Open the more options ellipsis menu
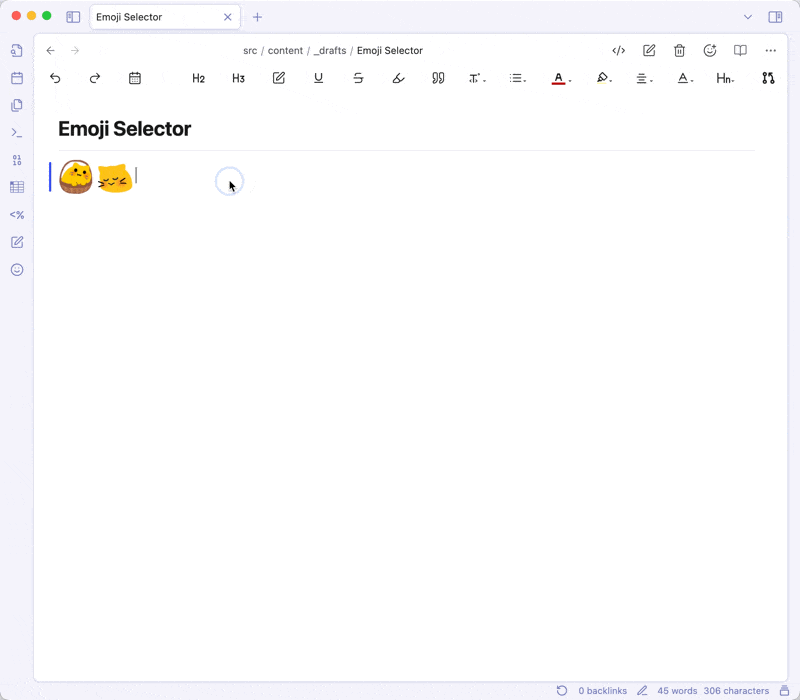Viewport: 800px width, 700px height. point(770,51)
